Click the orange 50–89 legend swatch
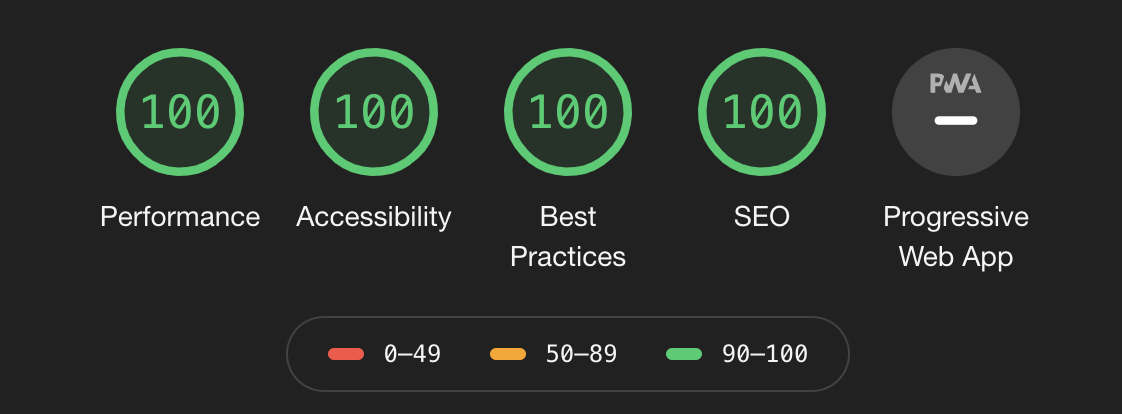This screenshot has height=414, width=1122. click(507, 354)
